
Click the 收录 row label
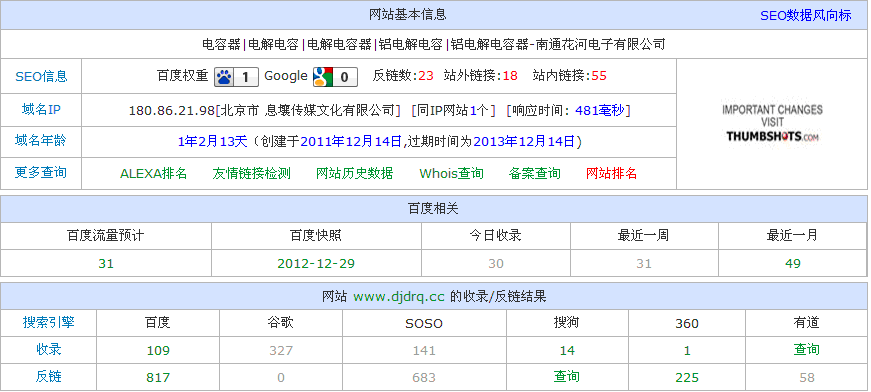click(48, 349)
